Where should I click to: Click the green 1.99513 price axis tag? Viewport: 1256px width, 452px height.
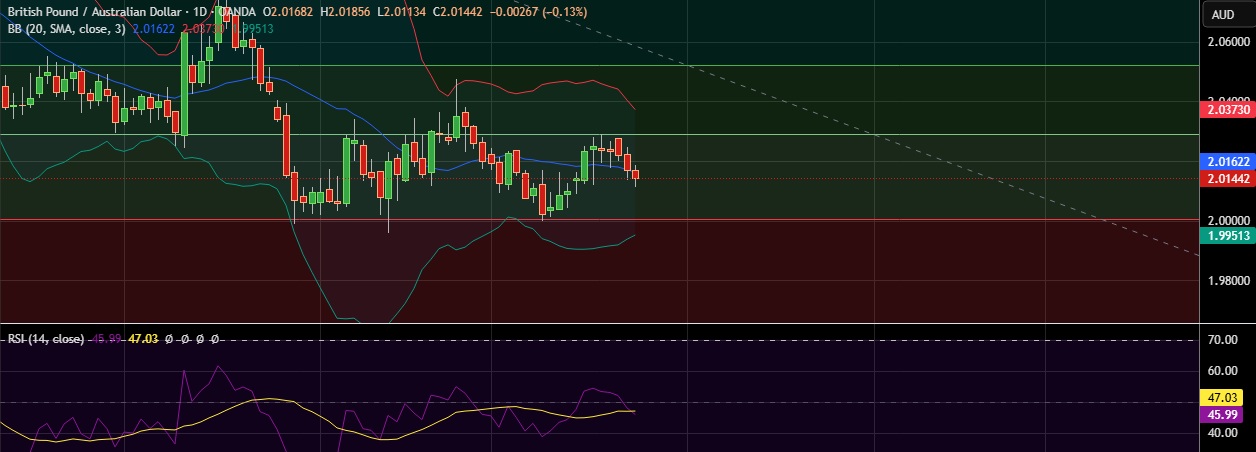point(1226,235)
